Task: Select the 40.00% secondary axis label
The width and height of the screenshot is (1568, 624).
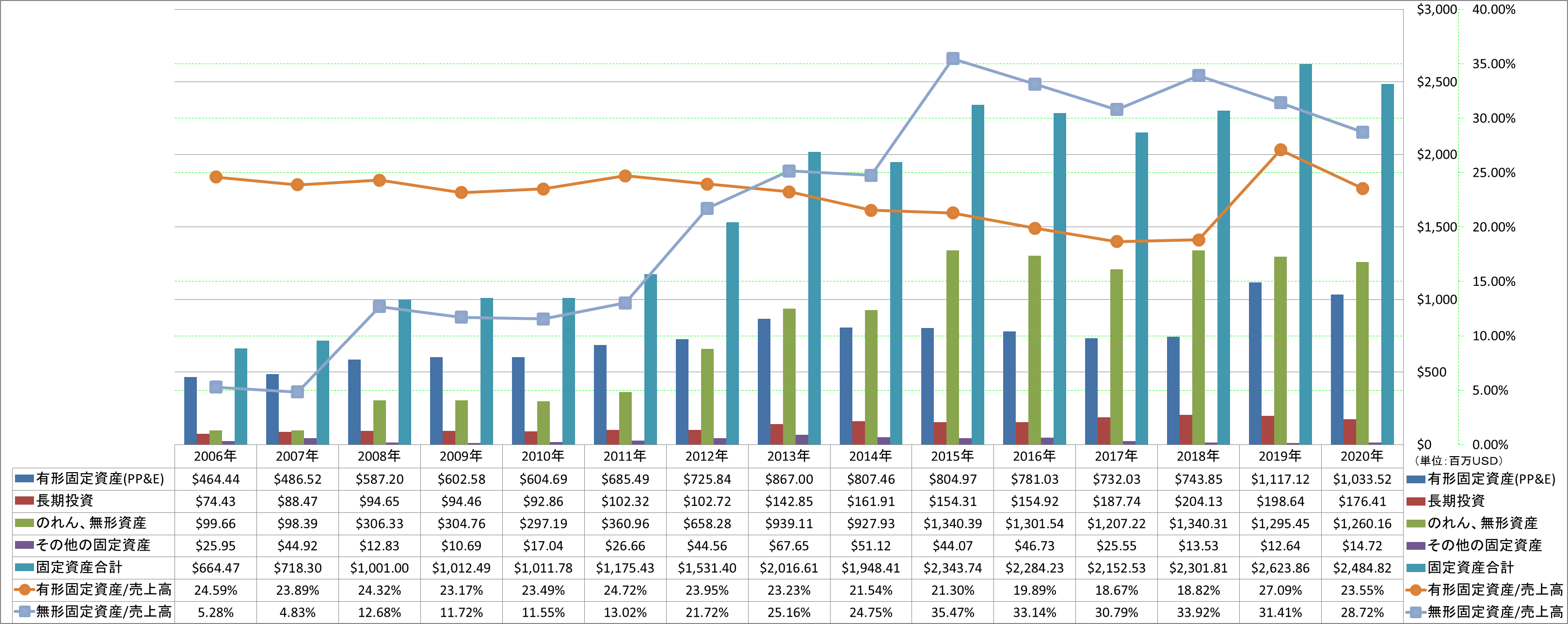Action: click(x=1494, y=9)
